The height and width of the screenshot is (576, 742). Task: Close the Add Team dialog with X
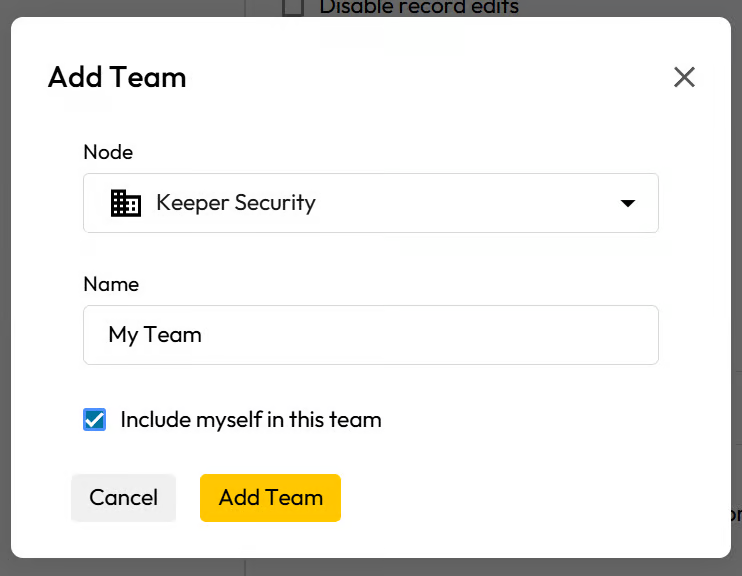tap(684, 77)
